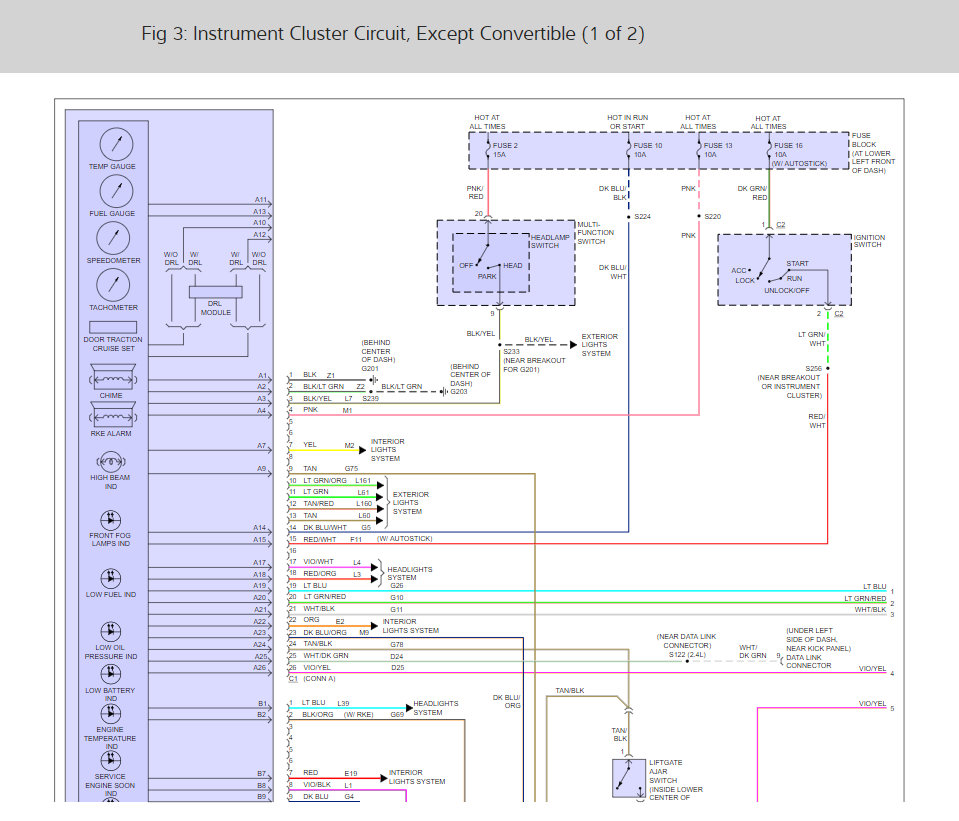Image resolution: width=959 pixels, height=821 pixels.
Task: Click the Hot In Run Or Start label
Action: pos(628,122)
